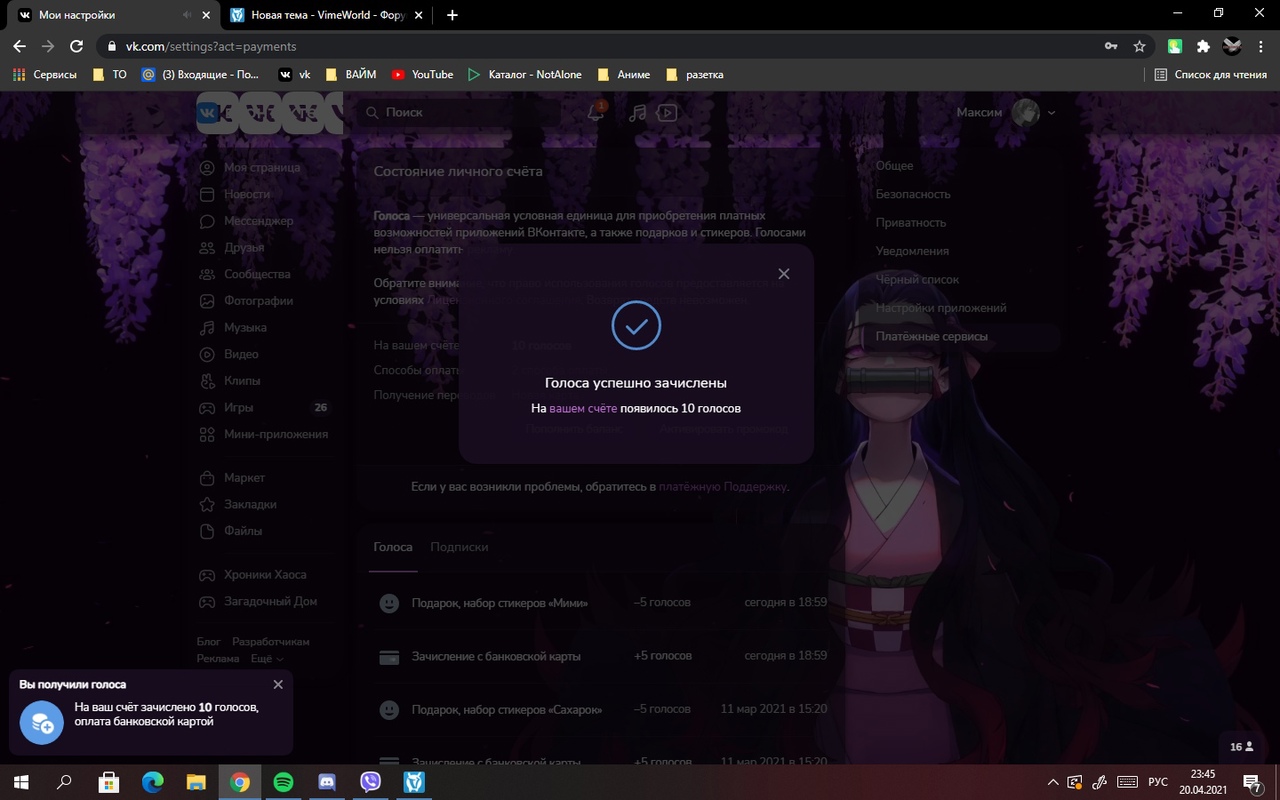Select the Голоса tab

[393, 547]
